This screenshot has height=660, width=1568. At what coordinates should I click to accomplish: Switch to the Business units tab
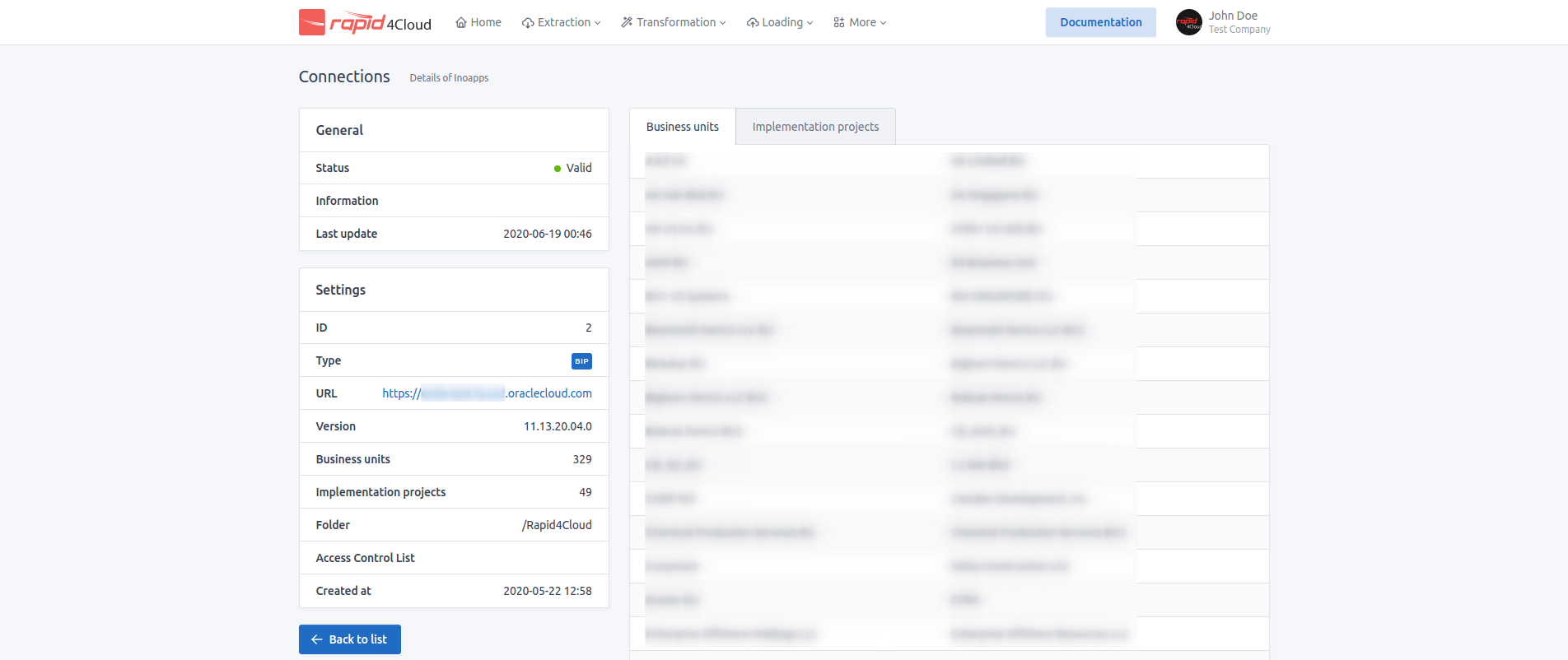click(x=683, y=127)
